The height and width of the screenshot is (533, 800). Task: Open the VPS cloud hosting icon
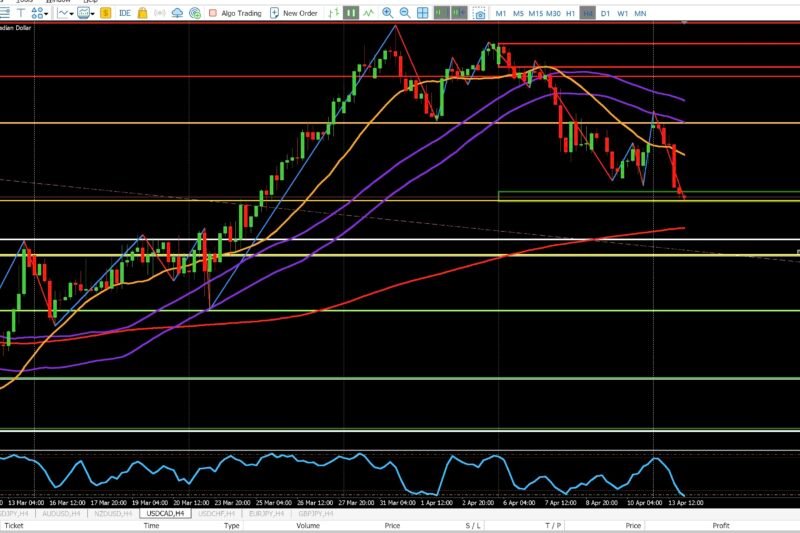click(x=177, y=13)
